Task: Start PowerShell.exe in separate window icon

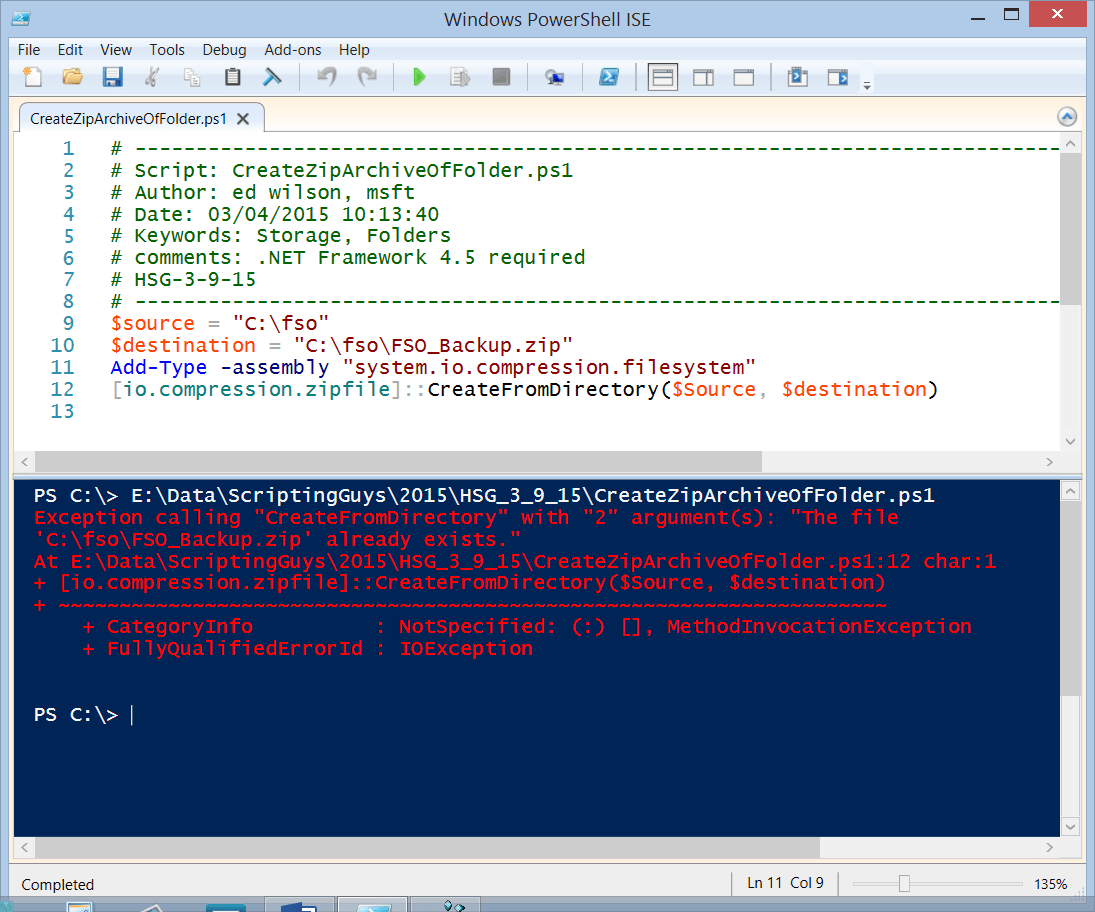Action: 609,77
